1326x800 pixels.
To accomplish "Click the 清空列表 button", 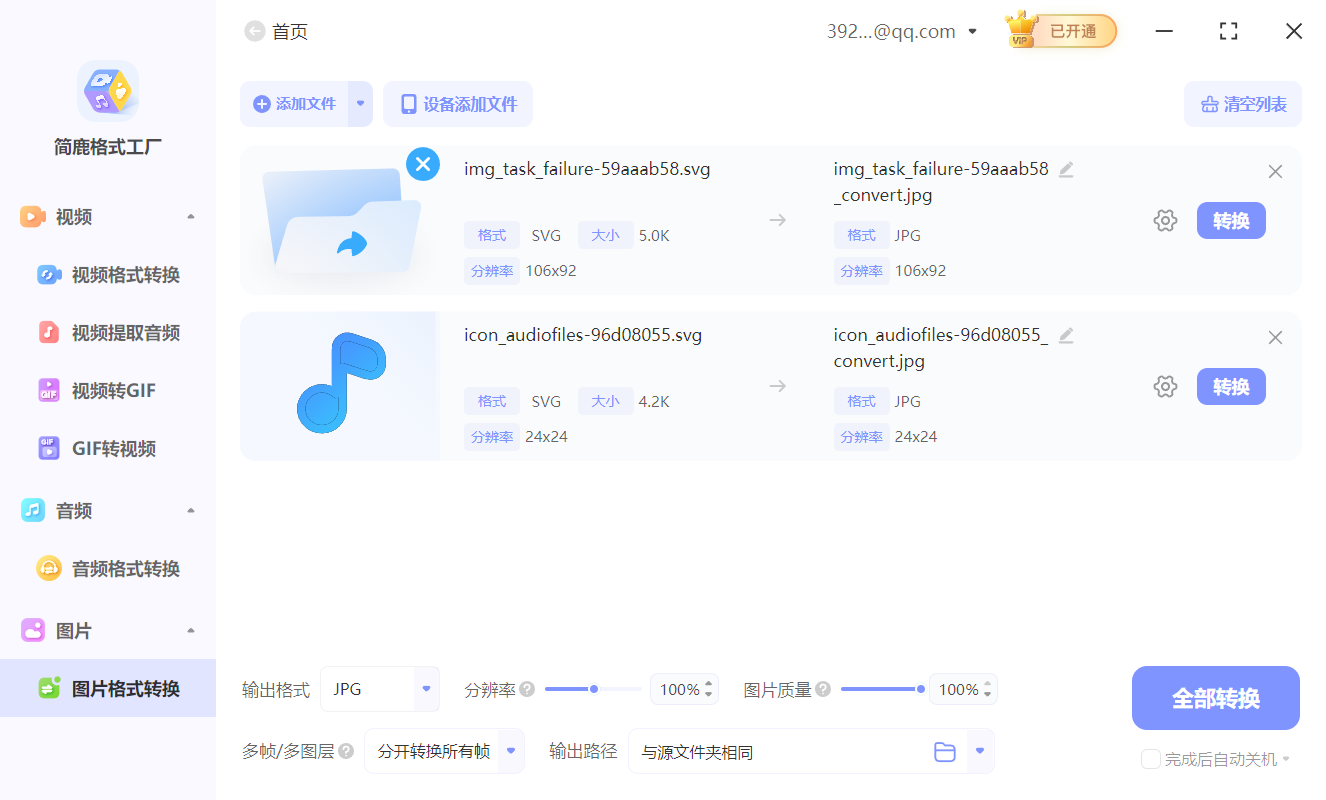I will coord(1243,104).
